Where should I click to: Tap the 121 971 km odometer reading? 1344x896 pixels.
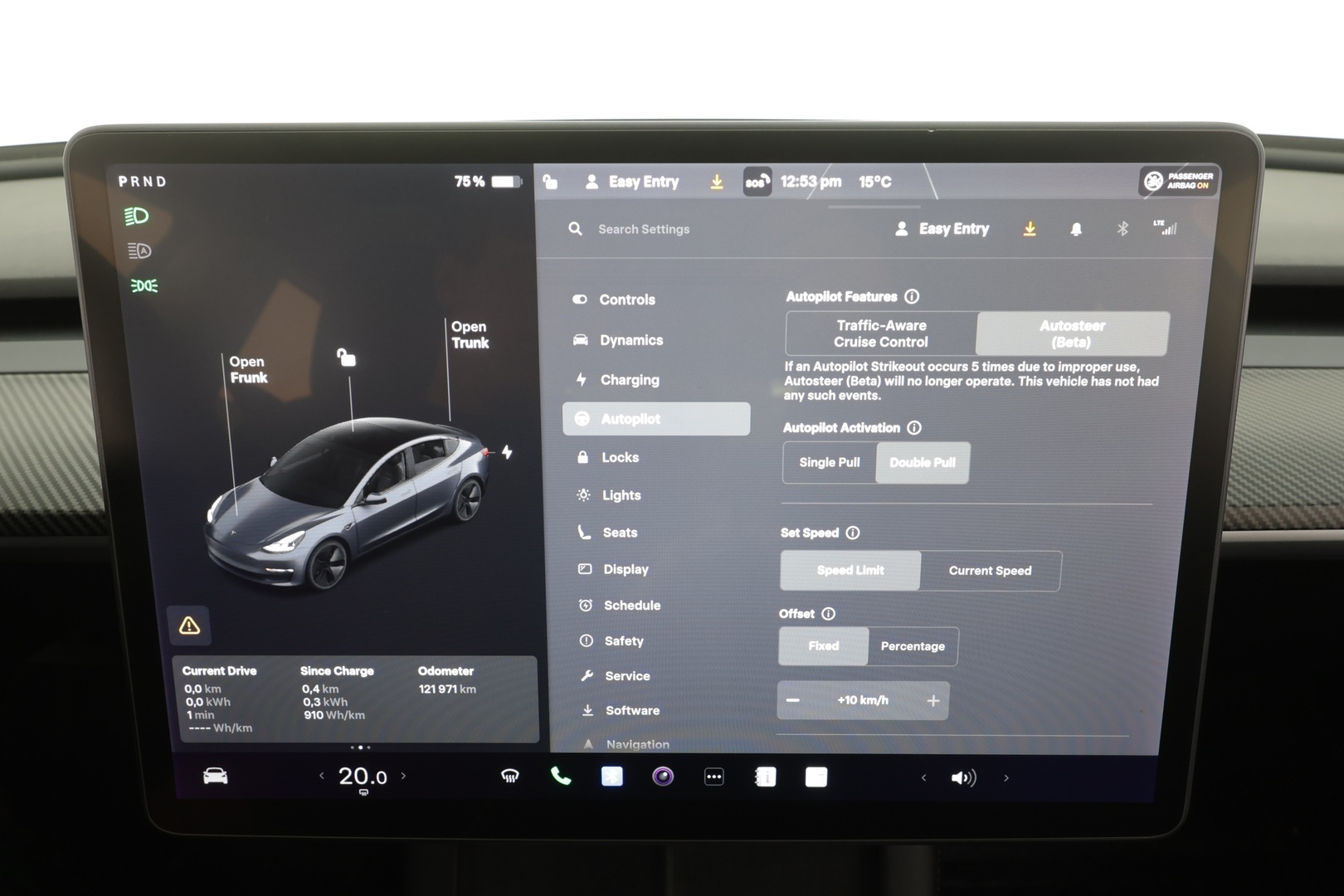tap(447, 689)
